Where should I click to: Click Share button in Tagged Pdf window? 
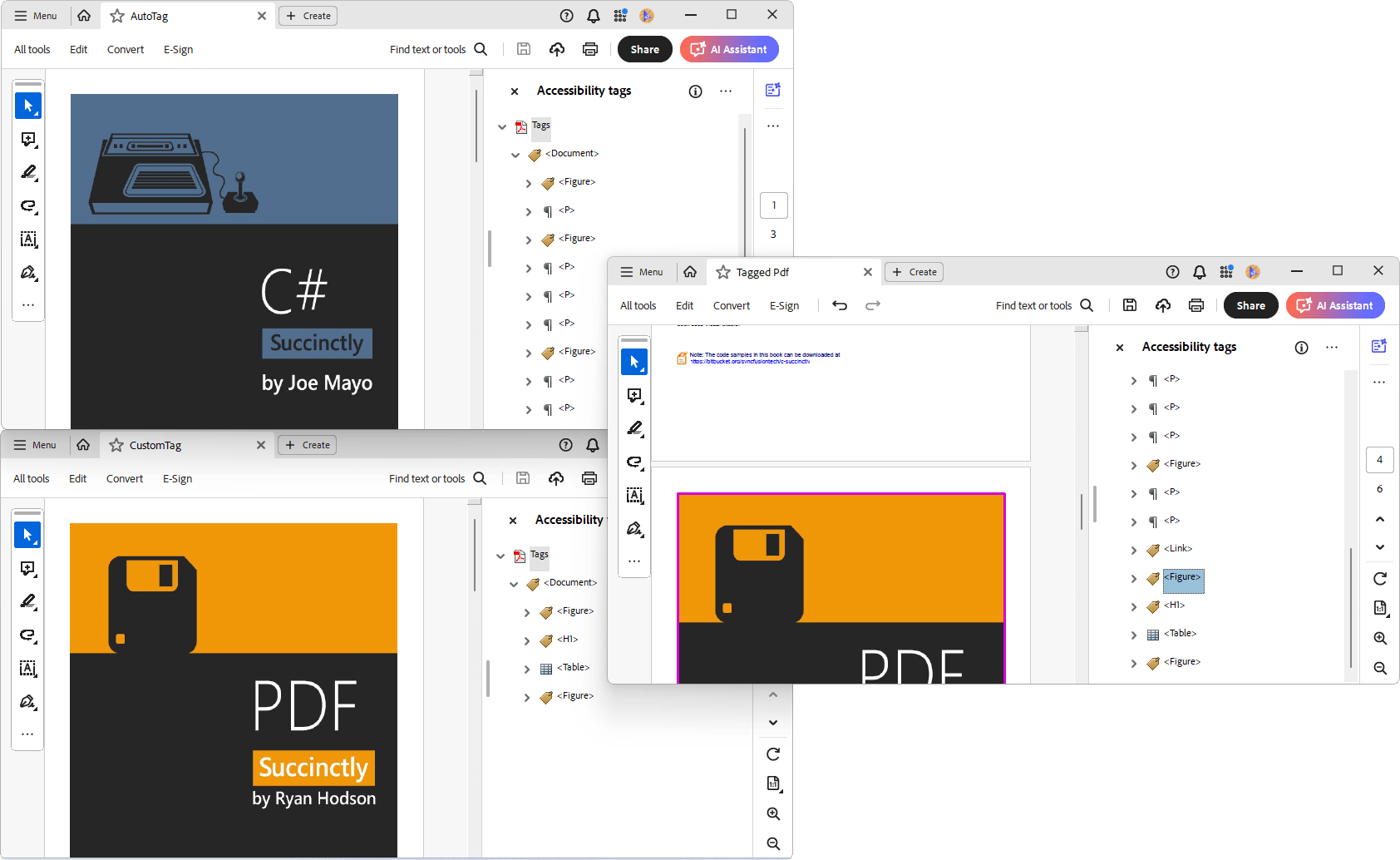pyautogui.click(x=1250, y=305)
